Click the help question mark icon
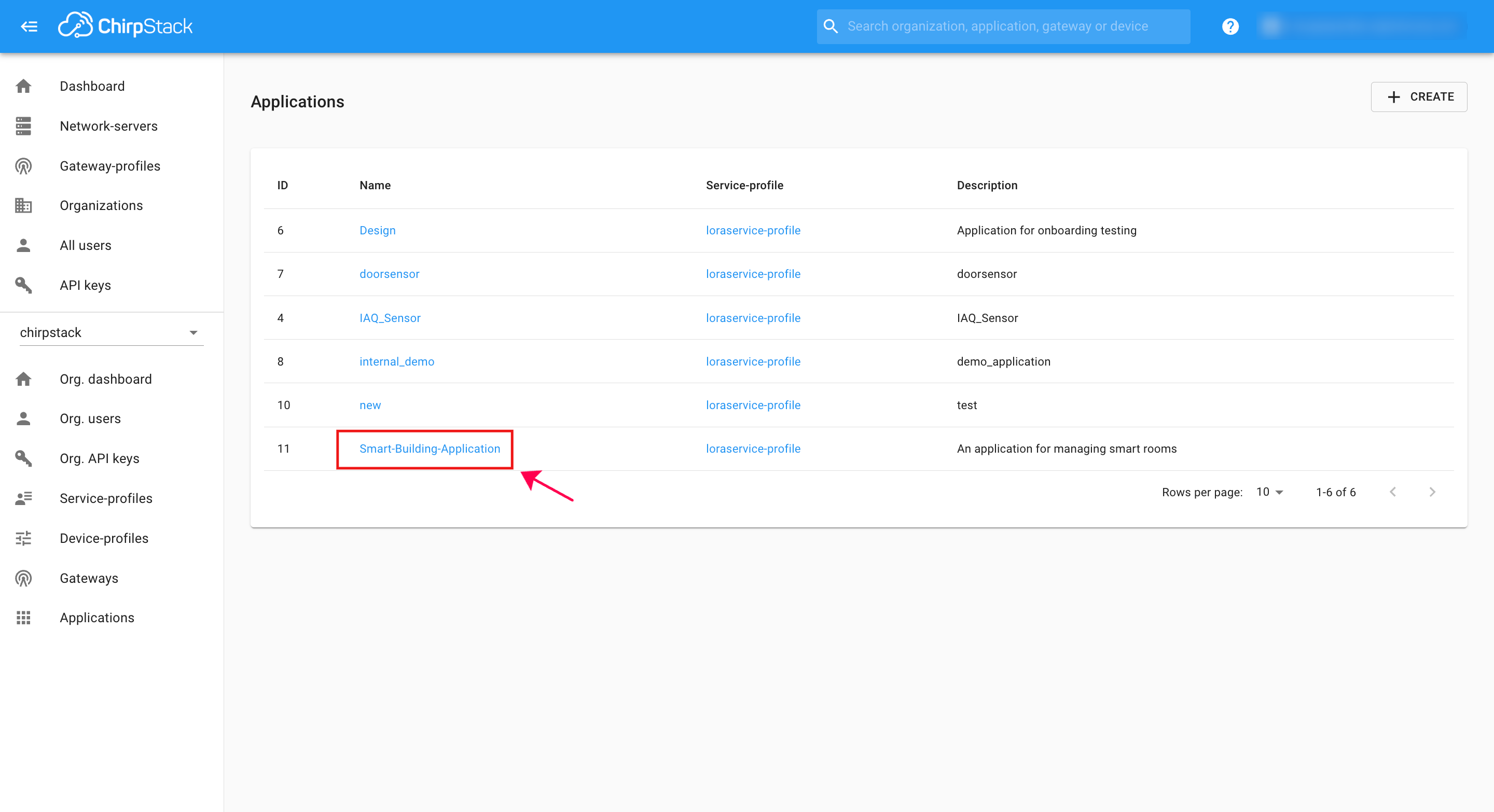Viewport: 1494px width, 812px height. (1229, 26)
